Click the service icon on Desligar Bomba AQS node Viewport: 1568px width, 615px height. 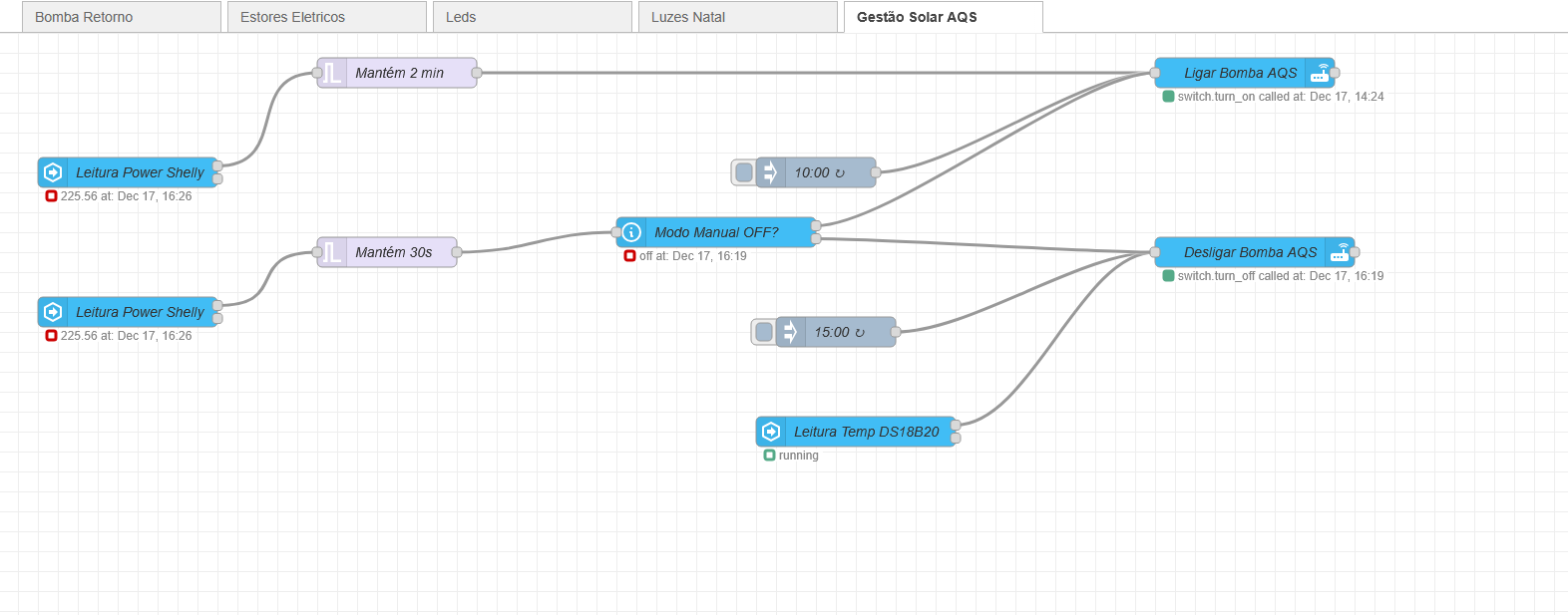click(x=1340, y=252)
